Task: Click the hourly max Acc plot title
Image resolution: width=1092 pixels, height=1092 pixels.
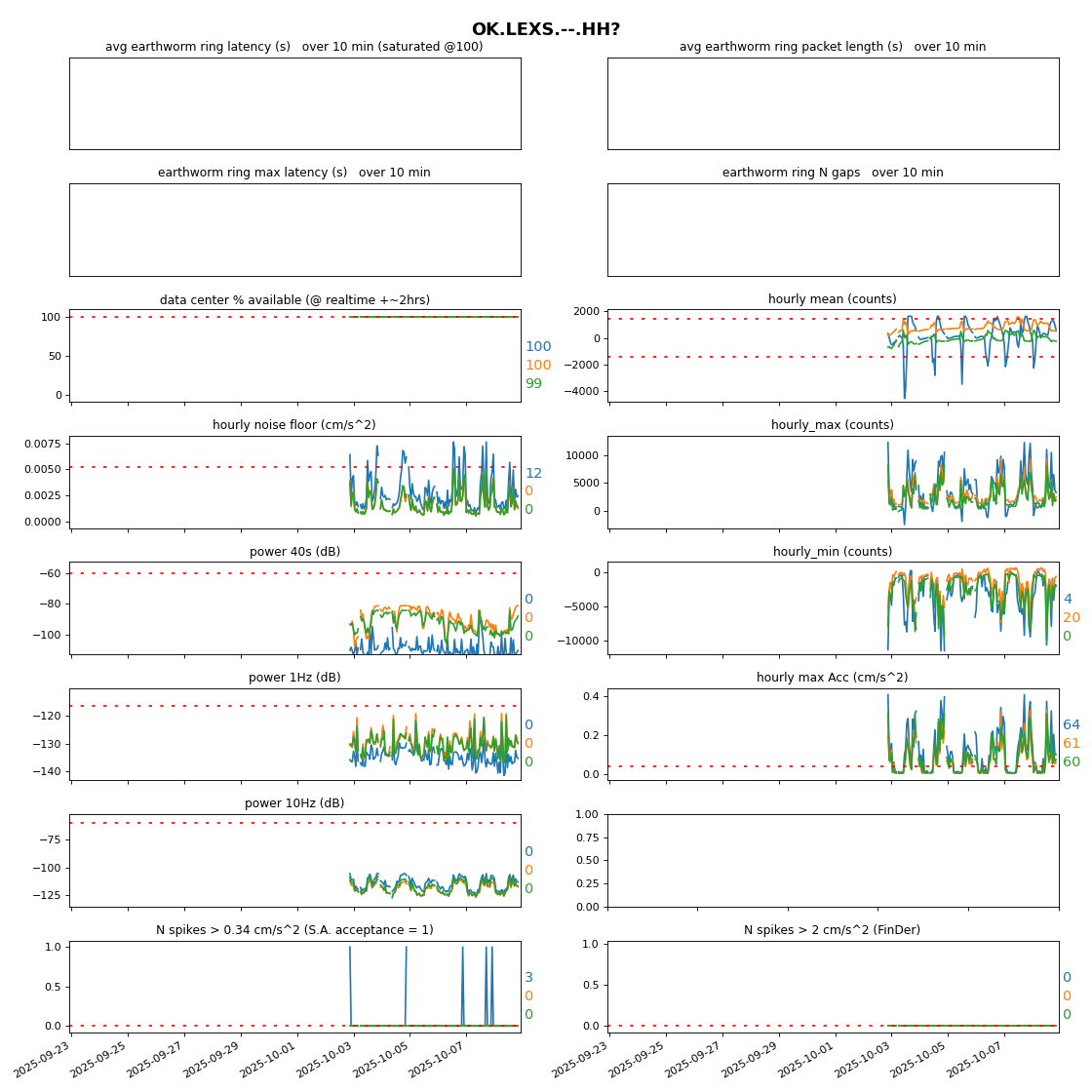Action: click(832, 678)
